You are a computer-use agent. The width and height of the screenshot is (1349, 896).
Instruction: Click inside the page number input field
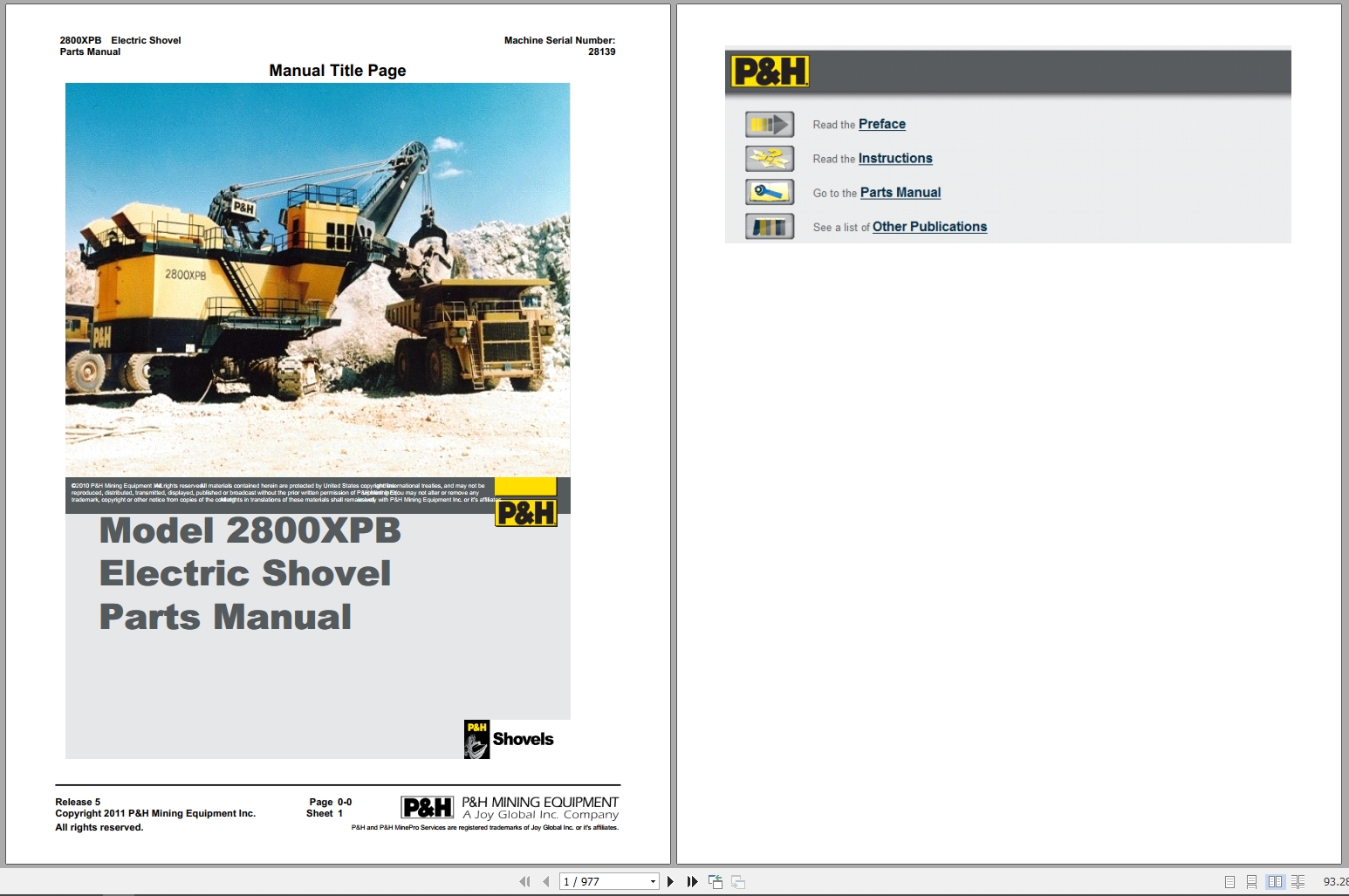593,881
